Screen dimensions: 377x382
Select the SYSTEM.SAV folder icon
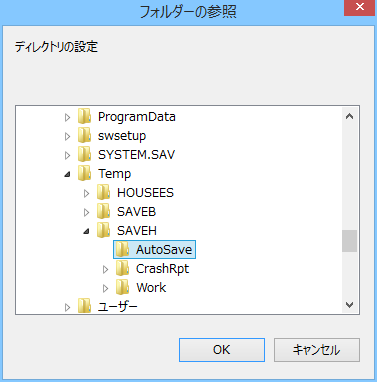85,154
